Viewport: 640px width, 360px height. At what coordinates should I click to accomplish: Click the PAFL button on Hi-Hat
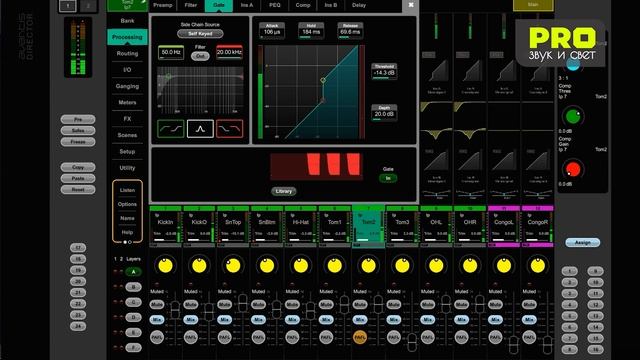tap(292, 337)
